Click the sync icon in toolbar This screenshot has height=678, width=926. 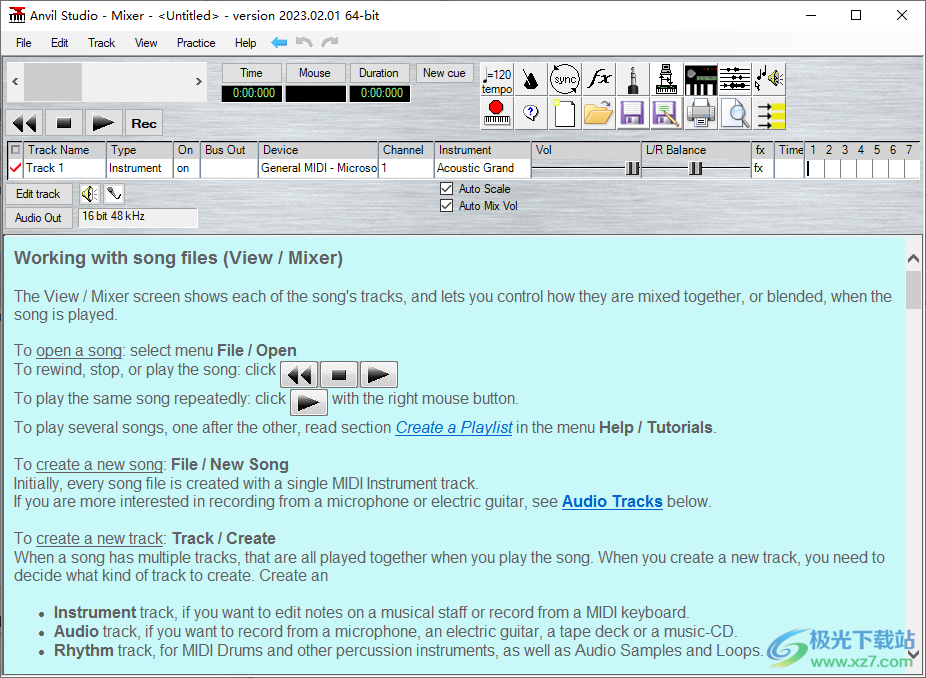click(x=565, y=80)
